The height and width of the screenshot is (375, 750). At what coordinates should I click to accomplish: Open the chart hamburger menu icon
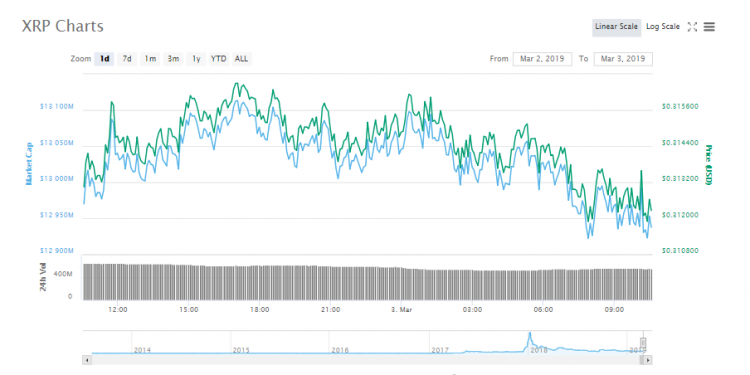pos(709,27)
